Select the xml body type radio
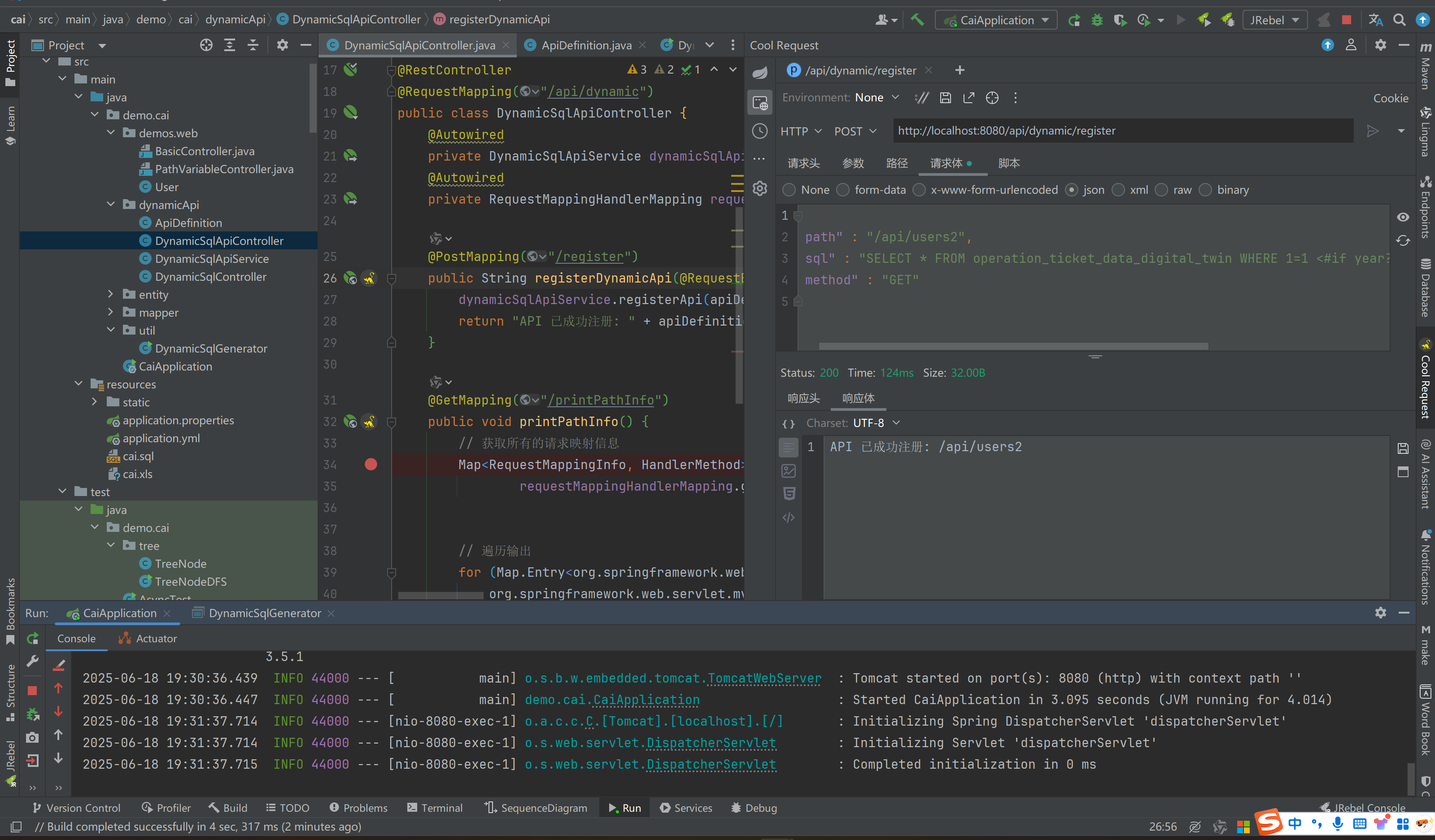 tap(1118, 190)
